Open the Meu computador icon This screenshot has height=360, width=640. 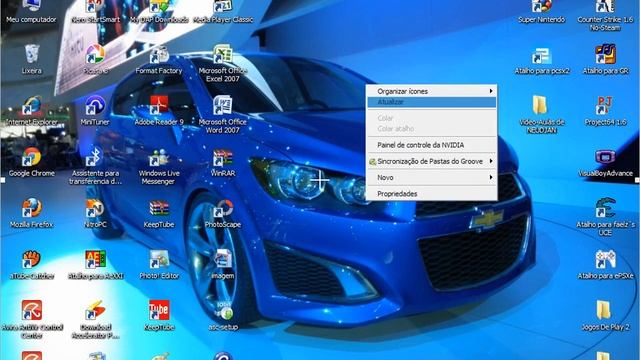tap(32, 7)
